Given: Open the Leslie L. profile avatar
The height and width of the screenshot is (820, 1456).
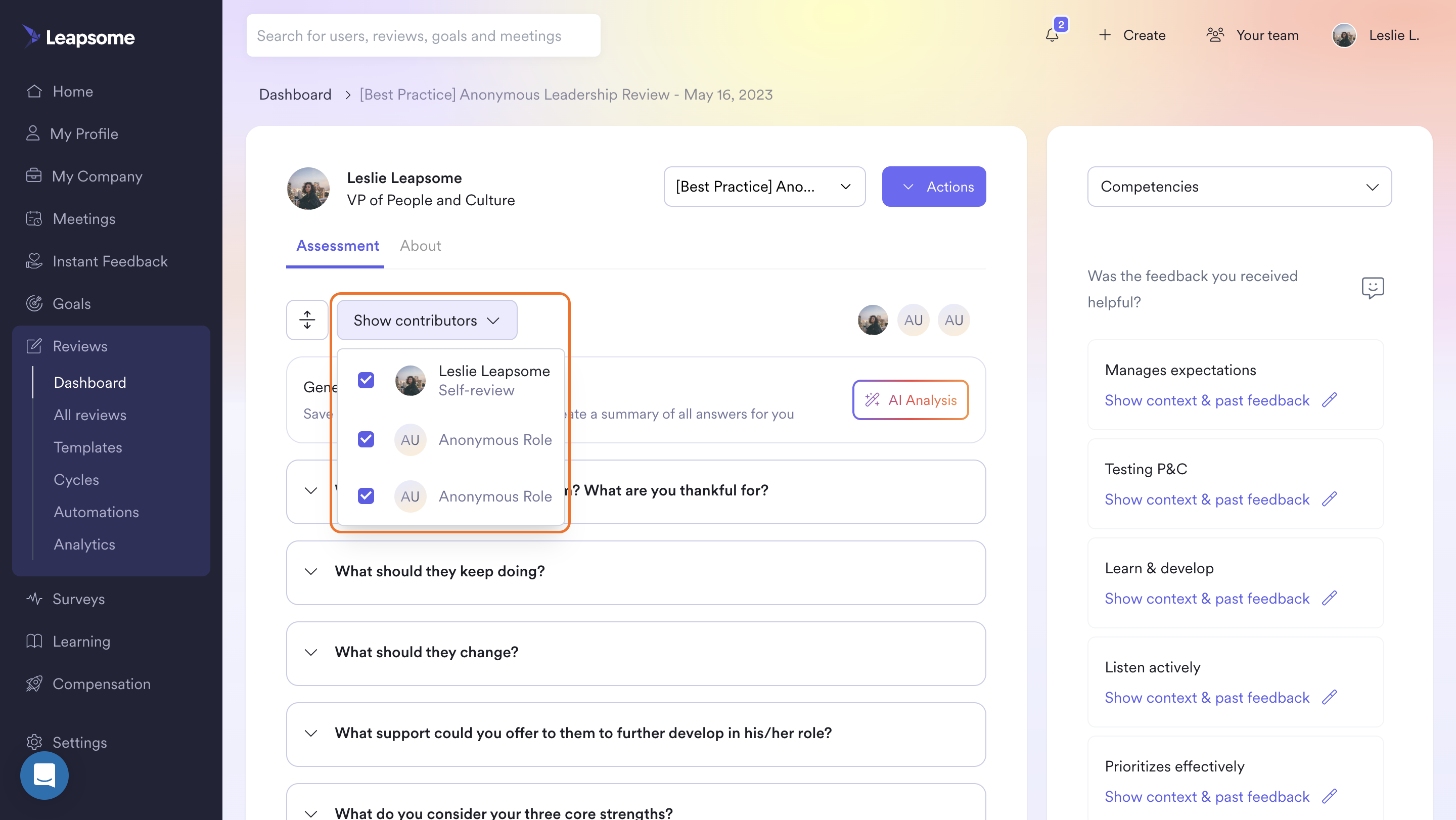Looking at the screenshot, I should coord(1344,35).
